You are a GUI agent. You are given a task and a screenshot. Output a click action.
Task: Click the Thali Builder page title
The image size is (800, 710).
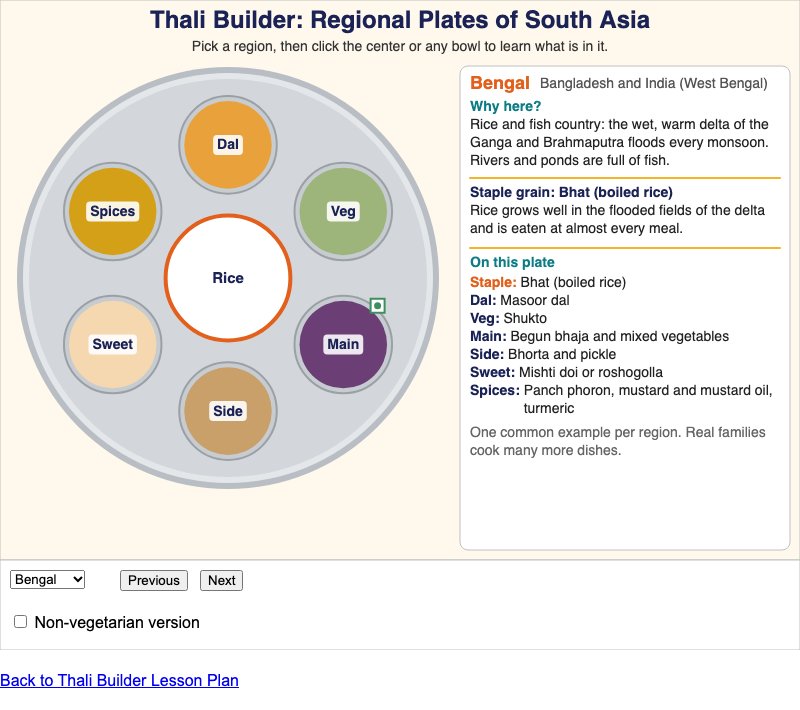point(399,20)
